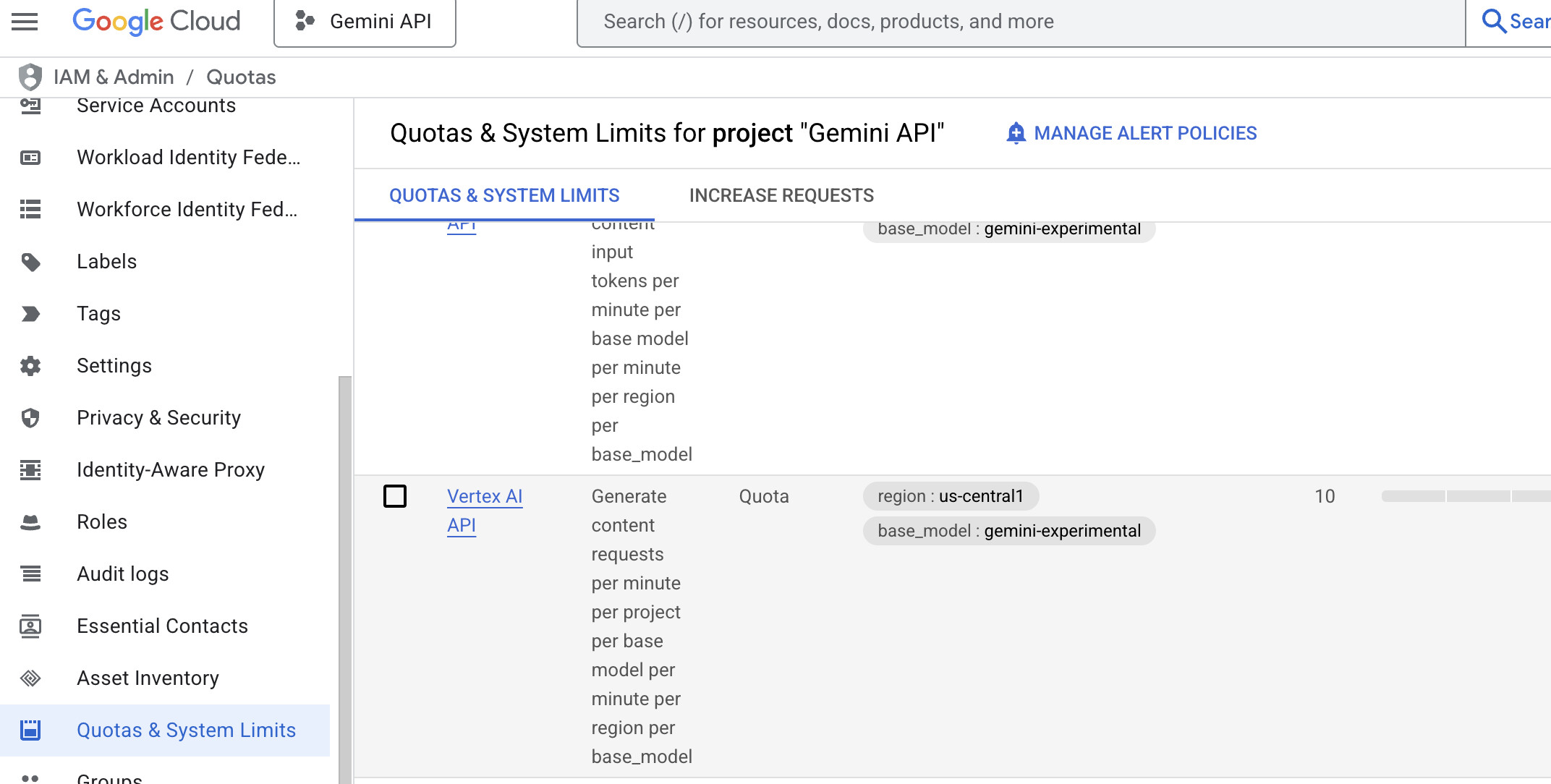1551x784 pixels.
Task: Click the Labels tag icon
Action: point(30,262)
